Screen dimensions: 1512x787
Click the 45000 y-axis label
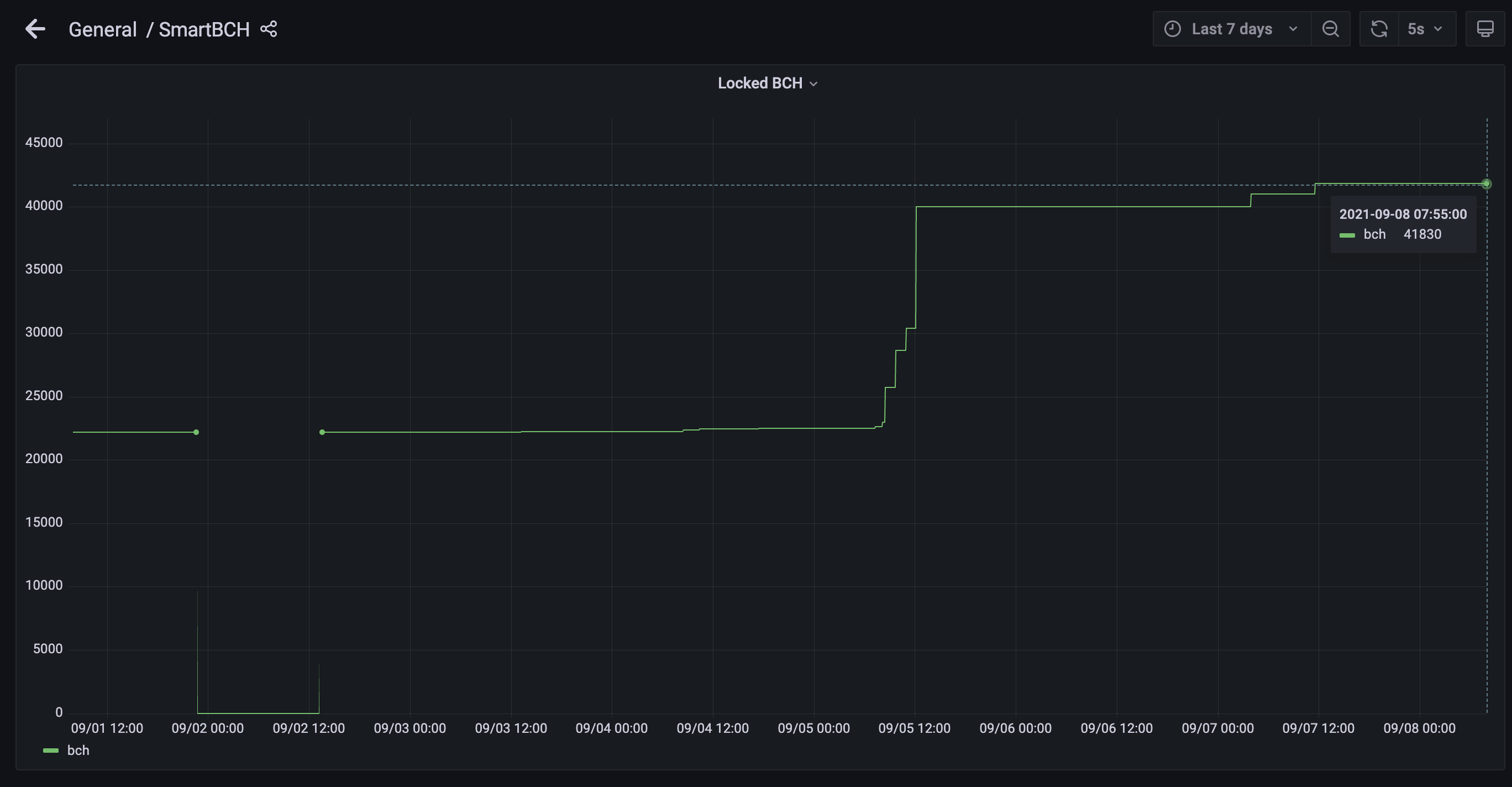44,143
